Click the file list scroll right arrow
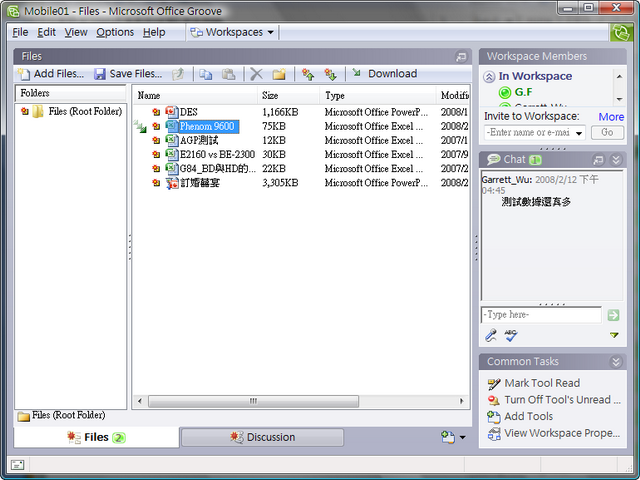 tap(462, 401)
